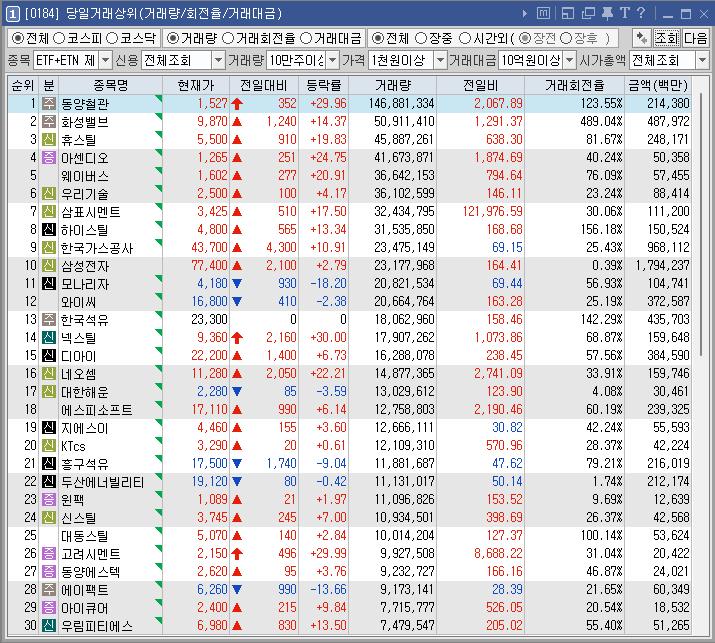The height and width of the screenshot is (643, 715).
Task: Click the 증 badge beside 고려시멘트
Action: pos(49,553)
